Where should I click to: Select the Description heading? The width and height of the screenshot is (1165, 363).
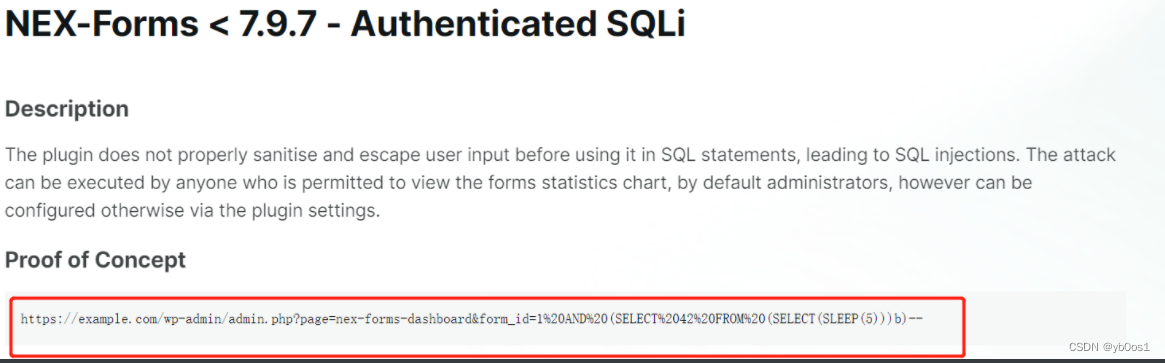(67, 110)
